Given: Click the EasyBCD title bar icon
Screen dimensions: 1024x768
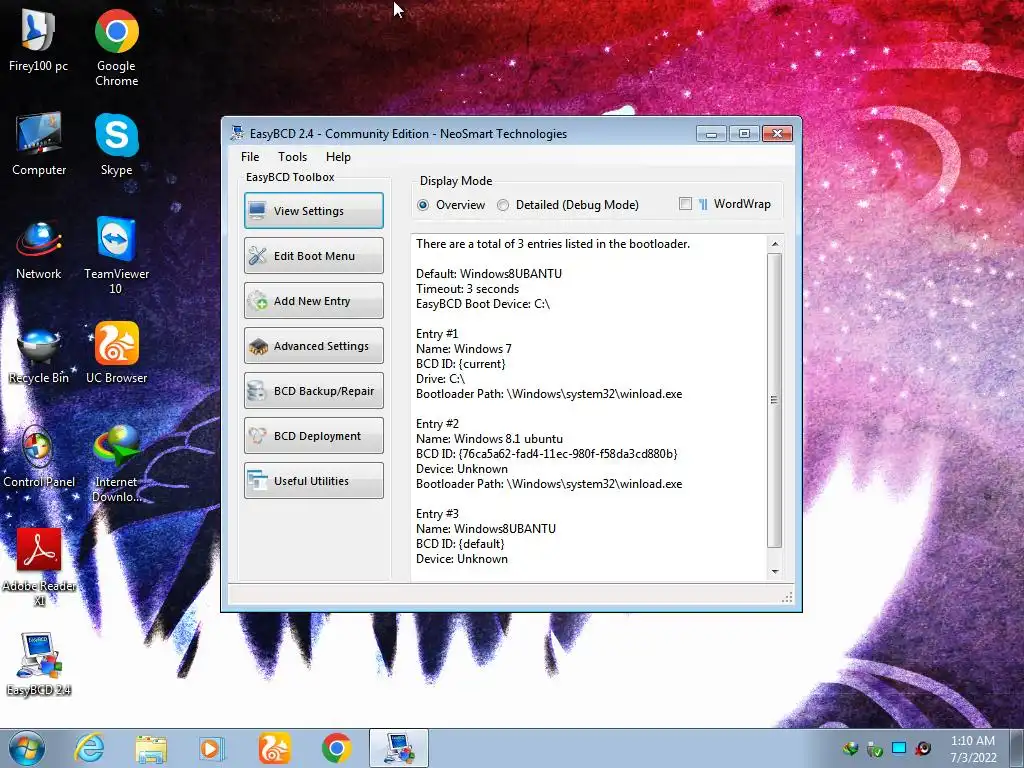Looking at the screenshot, I should (x=237, y=133).
